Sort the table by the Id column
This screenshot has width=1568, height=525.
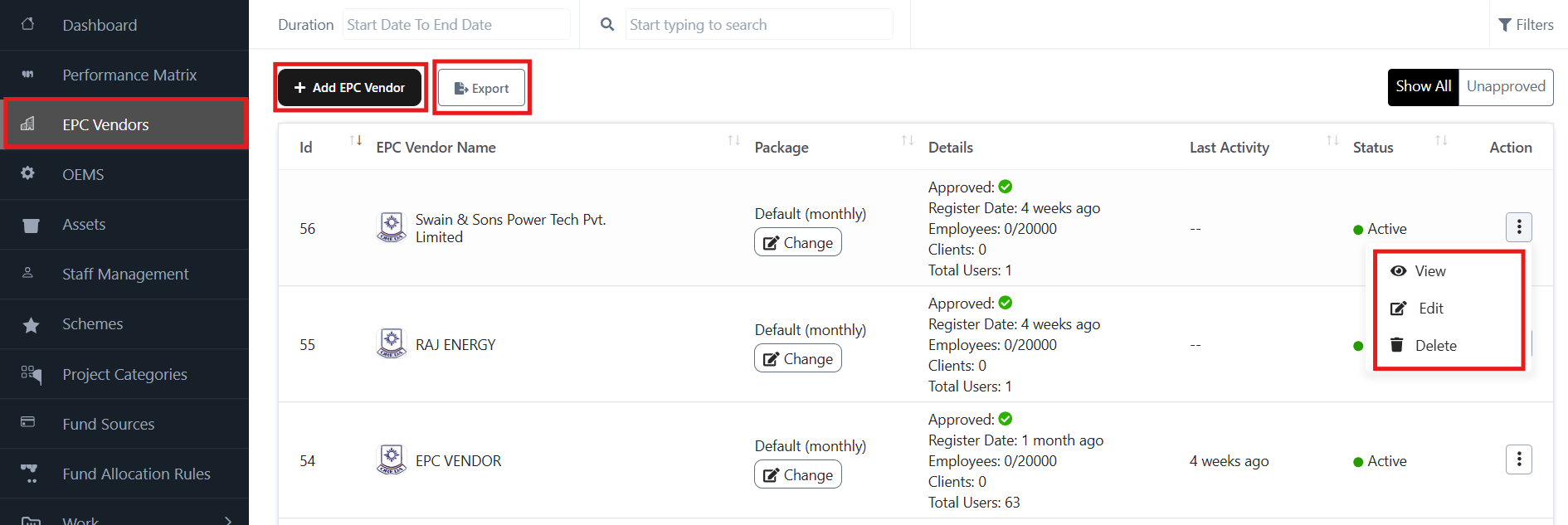356,140
